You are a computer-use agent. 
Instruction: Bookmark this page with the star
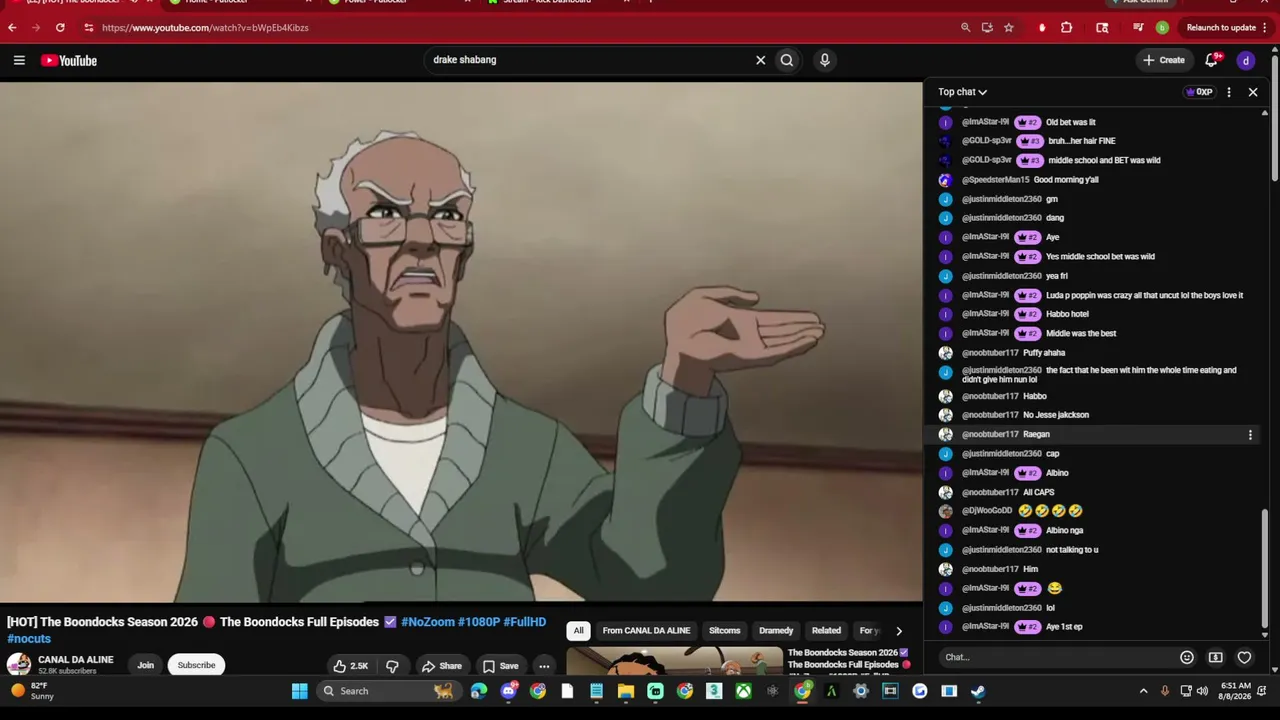[x=1009, y=28]
